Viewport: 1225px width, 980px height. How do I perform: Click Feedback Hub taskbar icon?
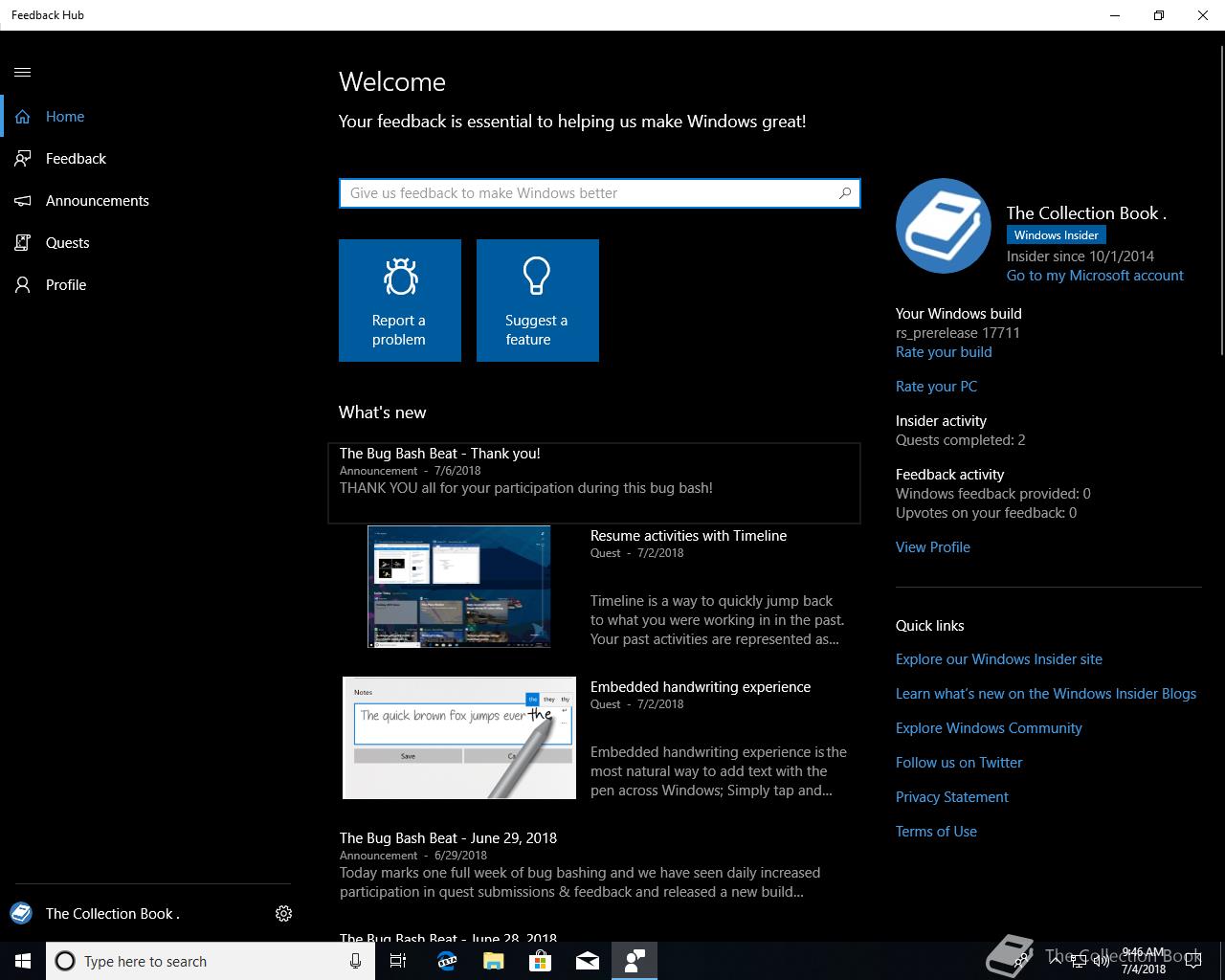(635, 961)
